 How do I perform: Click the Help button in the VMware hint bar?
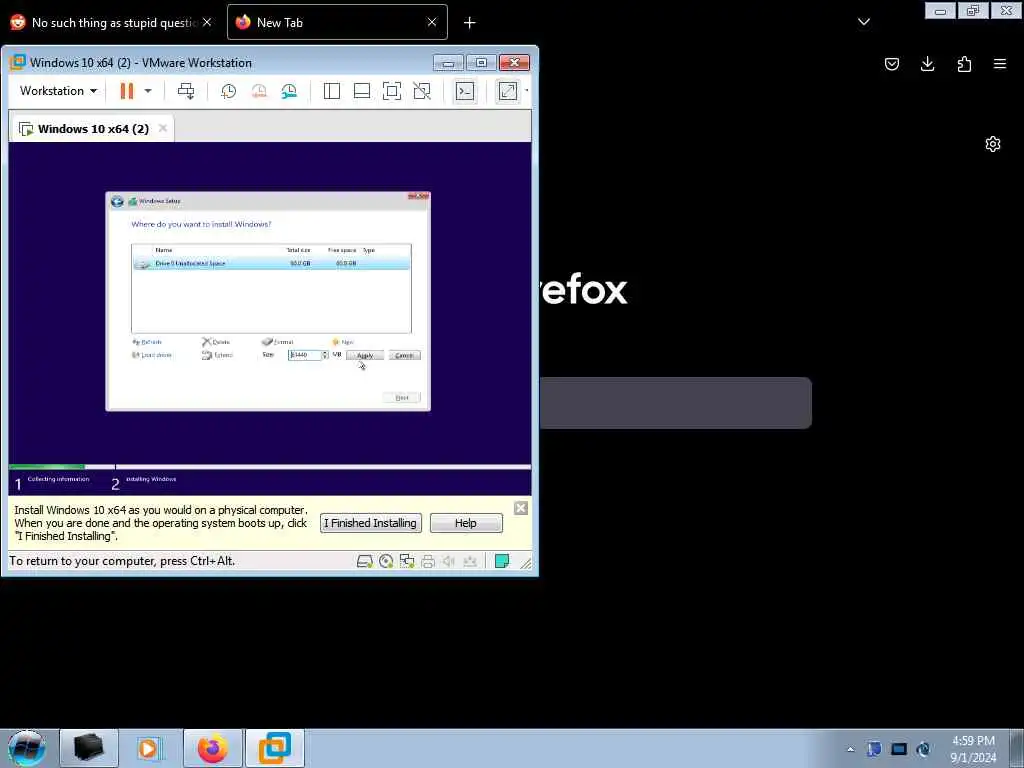coord(466,523)
